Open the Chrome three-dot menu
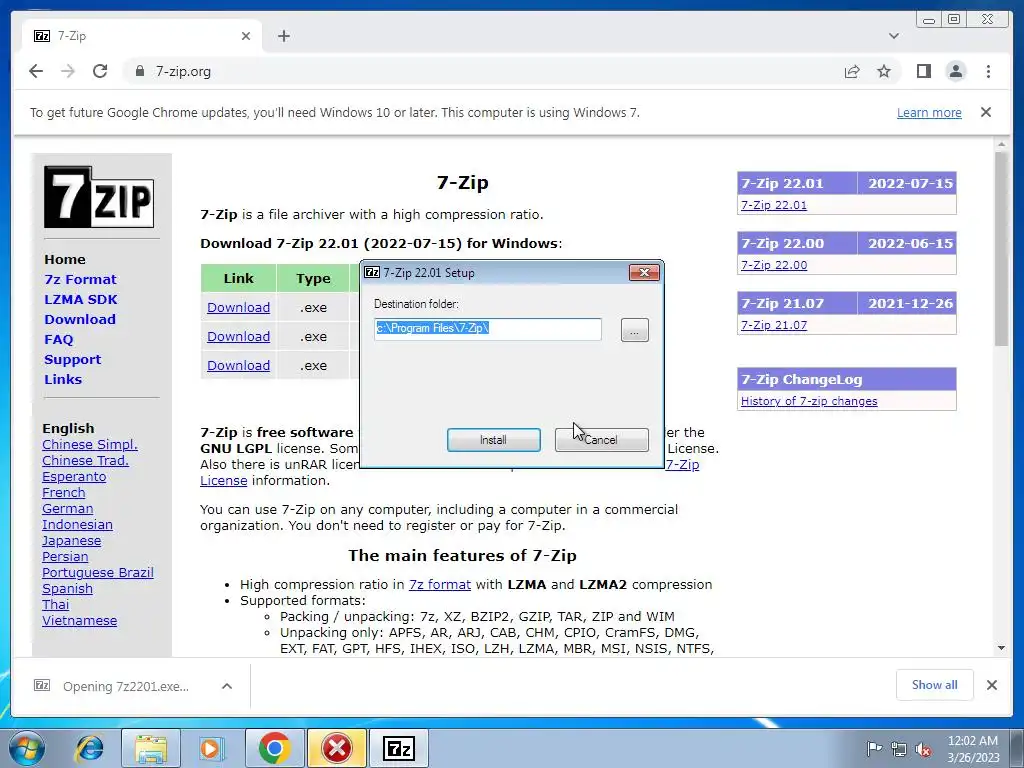The width and height of the screenshot is (1024, 768). click(x=989, y=71)
